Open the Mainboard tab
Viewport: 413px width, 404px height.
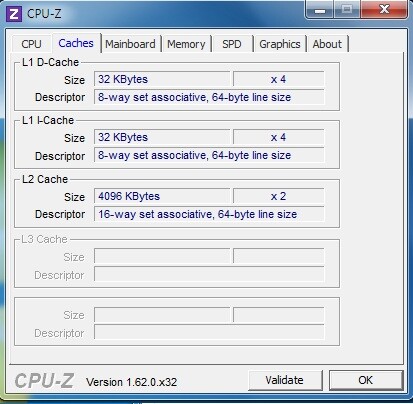pos(130,44)
